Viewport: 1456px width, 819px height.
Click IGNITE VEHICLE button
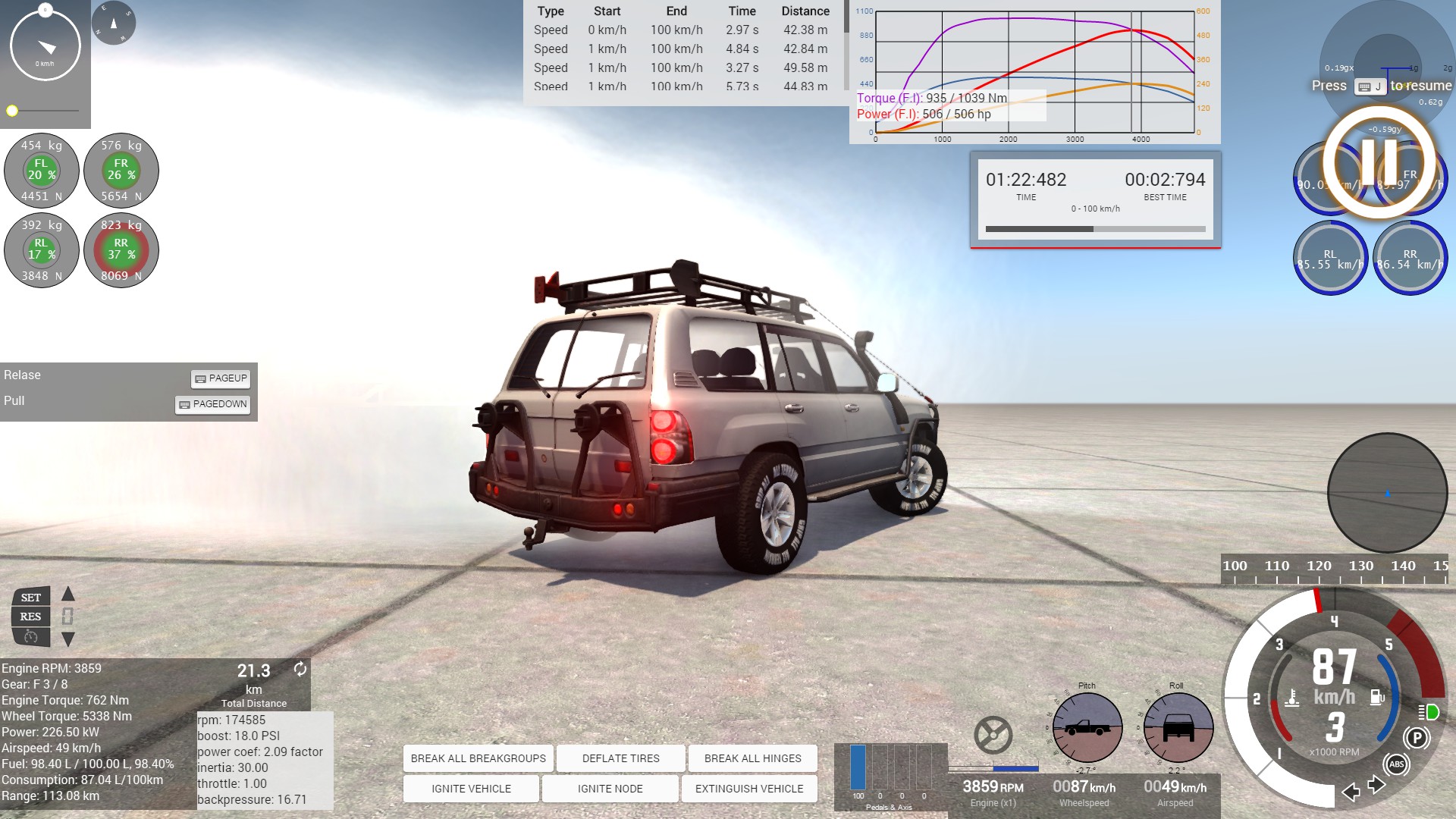coord(472,789)
